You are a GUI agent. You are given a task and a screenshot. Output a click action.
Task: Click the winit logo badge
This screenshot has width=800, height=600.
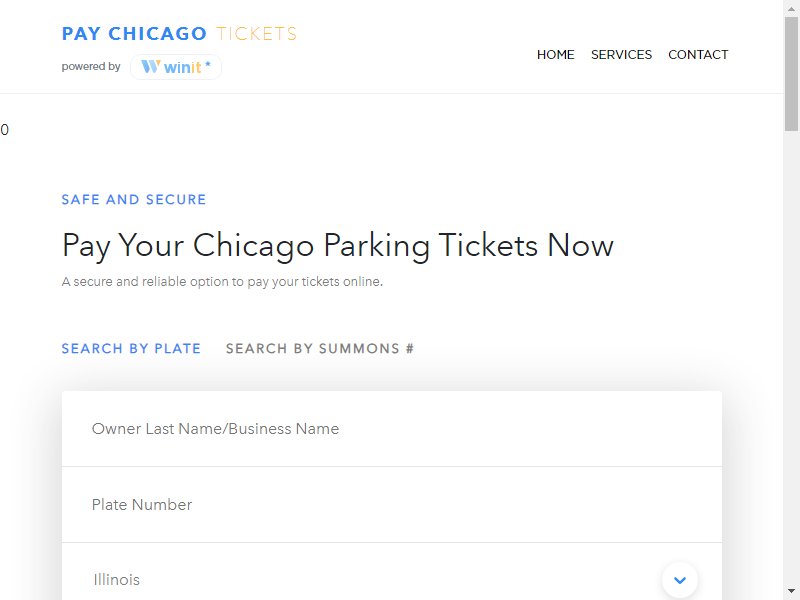pyautogui.click(x=176, y=67)
